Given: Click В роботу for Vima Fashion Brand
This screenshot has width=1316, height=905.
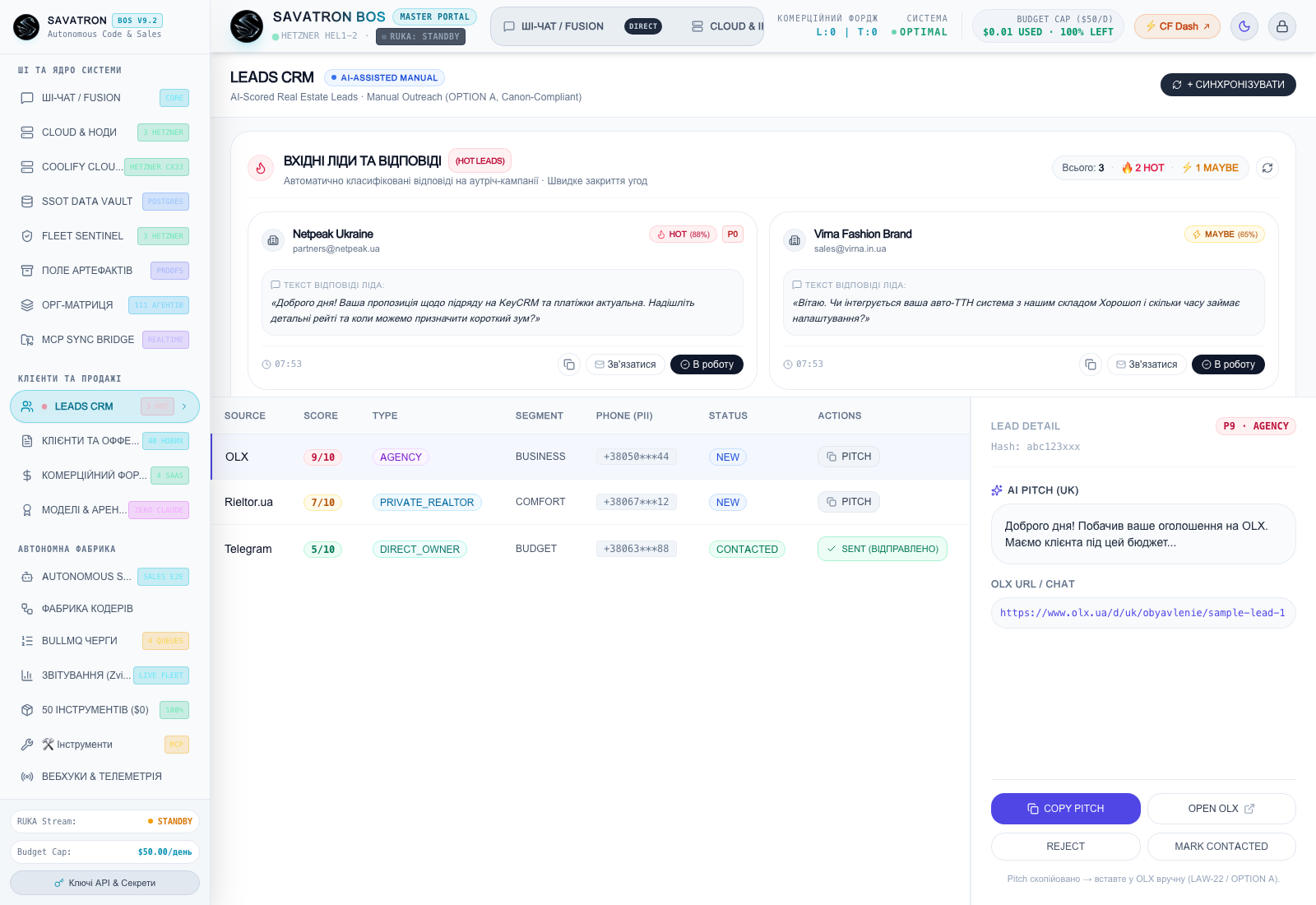Looking at the screenshot, I should (x=1228, y=364).
